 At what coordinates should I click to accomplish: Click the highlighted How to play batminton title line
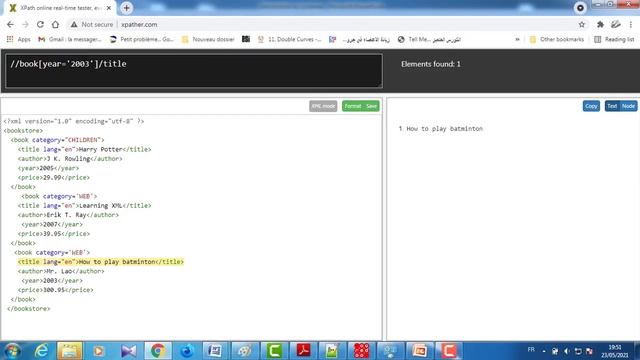click(x=101, y=262)
